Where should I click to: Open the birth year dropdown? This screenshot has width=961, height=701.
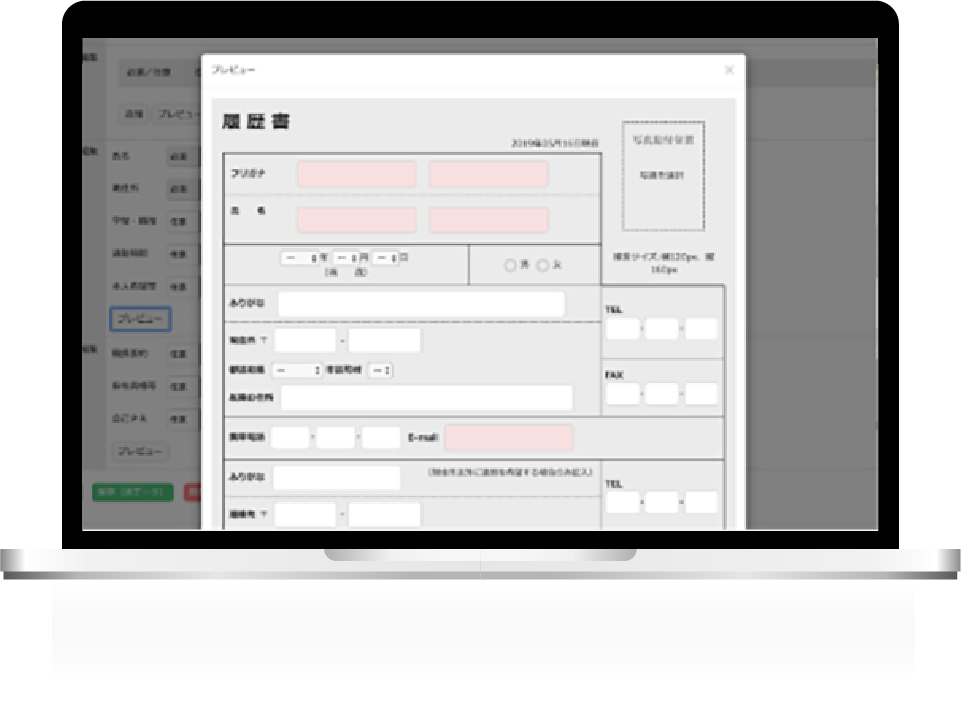tap(300, 258)
